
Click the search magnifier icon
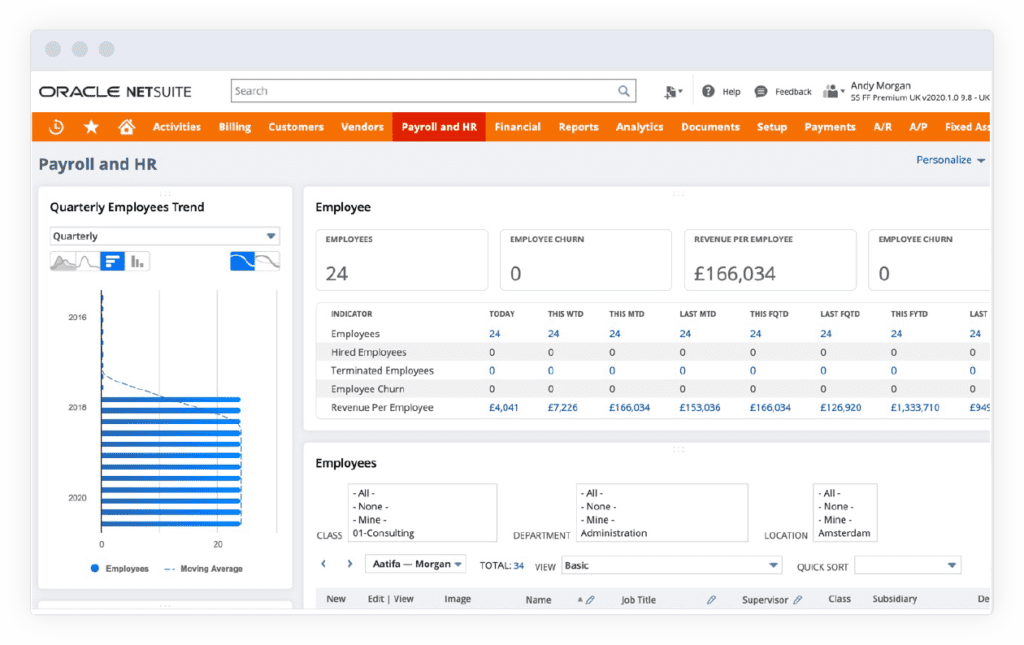click(624, 91)
